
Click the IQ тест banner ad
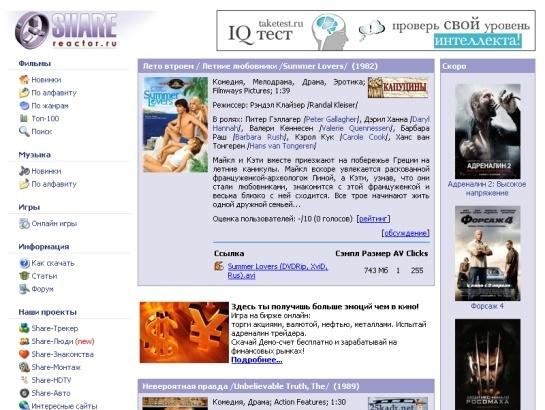[376, 31]
